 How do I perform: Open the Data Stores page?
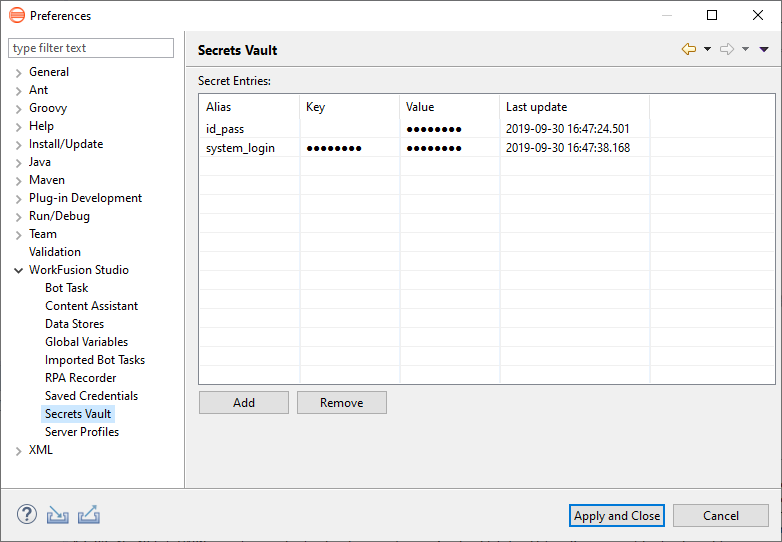74,324
